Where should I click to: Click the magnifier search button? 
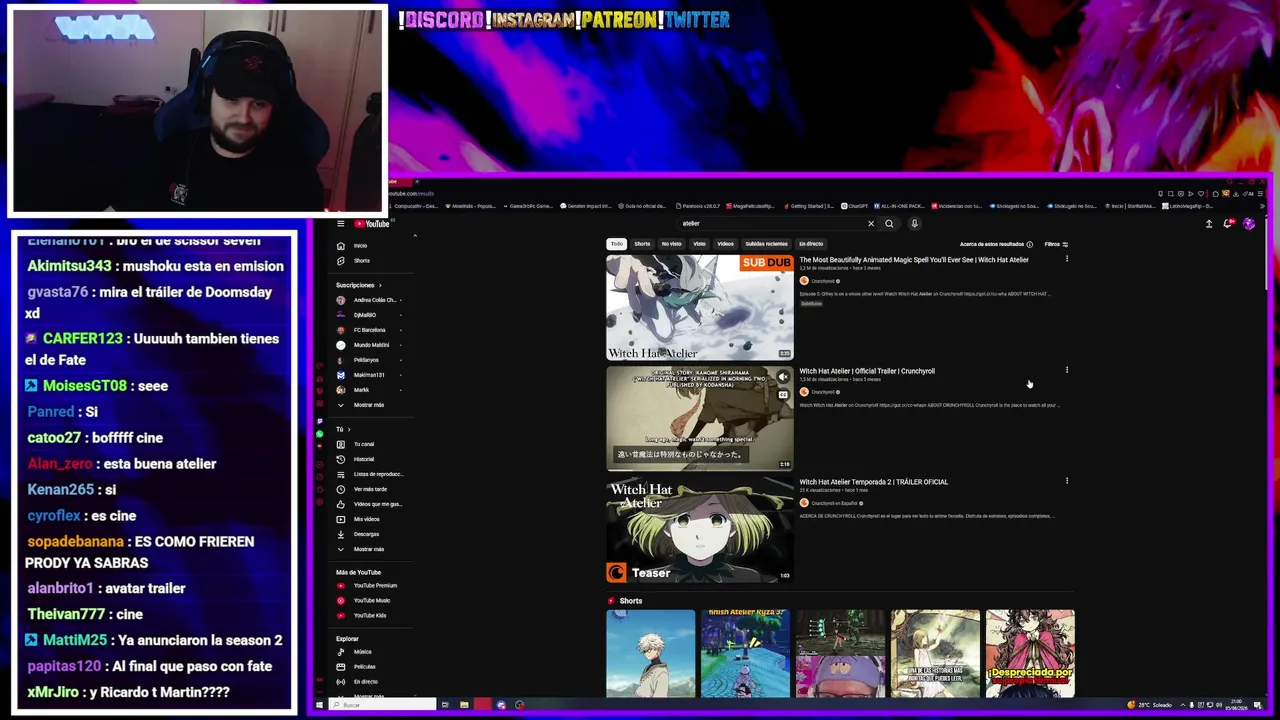point(889,224)
